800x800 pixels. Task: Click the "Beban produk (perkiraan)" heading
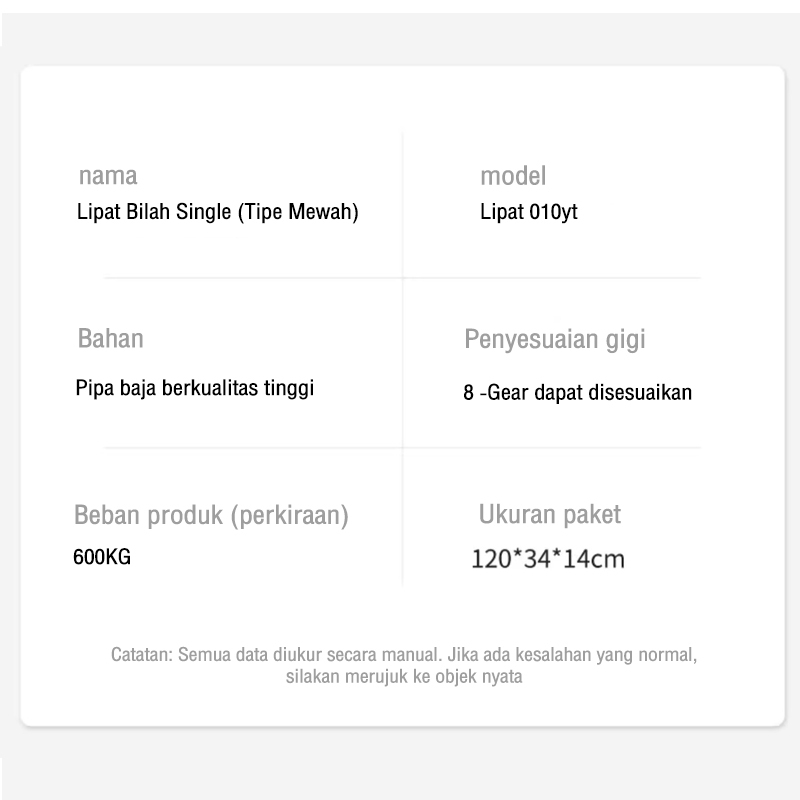(211, 516)
